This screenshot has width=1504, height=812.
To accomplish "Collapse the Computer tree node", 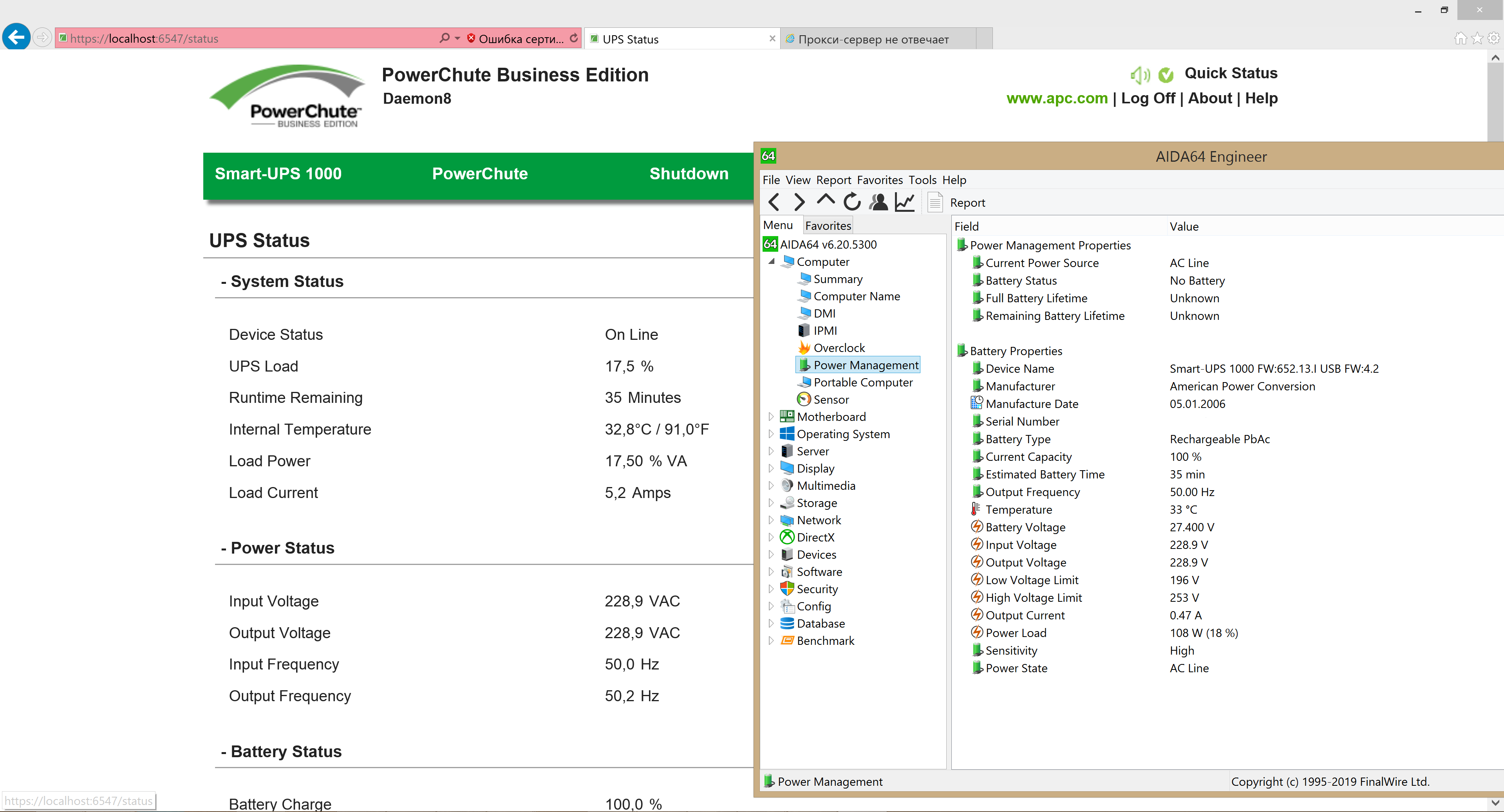I will (x=772, y=262).
